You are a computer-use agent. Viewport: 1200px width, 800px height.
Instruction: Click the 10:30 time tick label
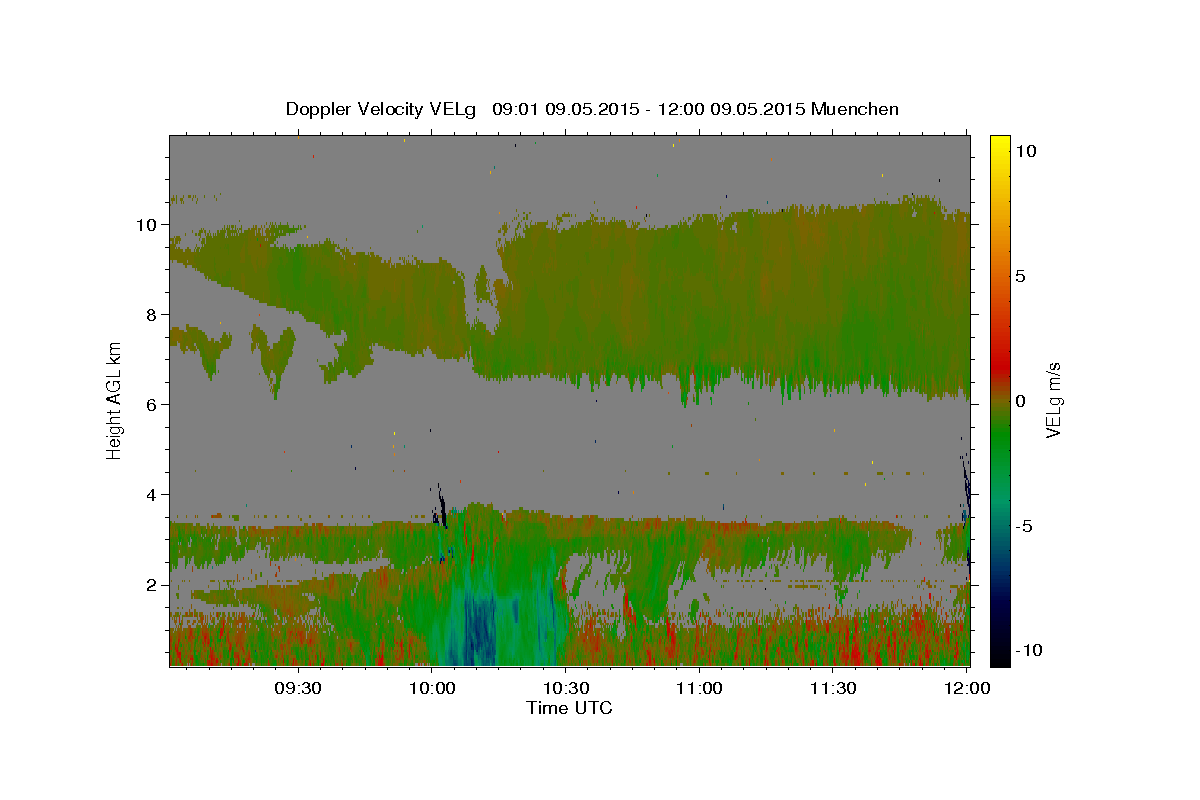[x=566, y=689]
